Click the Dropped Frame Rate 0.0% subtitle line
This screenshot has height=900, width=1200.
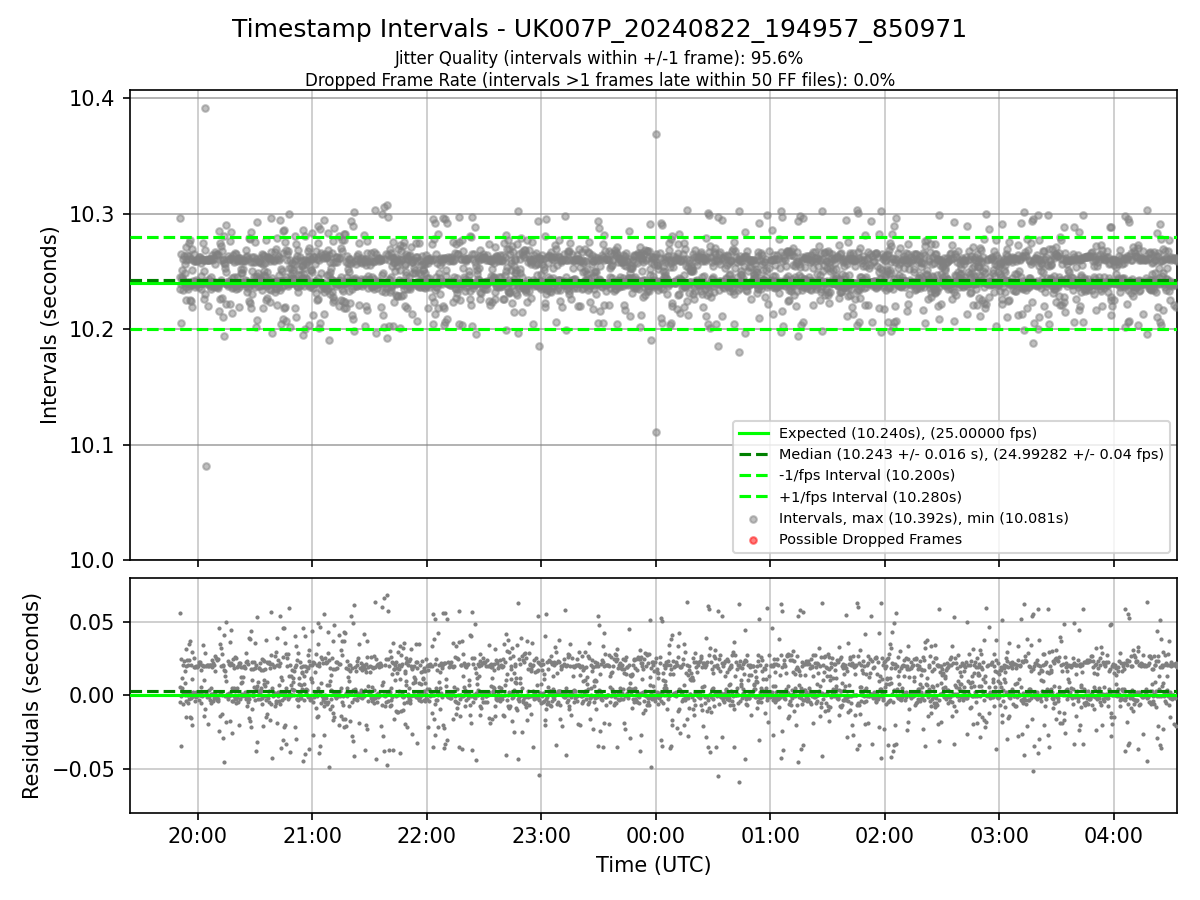point(599,80)
